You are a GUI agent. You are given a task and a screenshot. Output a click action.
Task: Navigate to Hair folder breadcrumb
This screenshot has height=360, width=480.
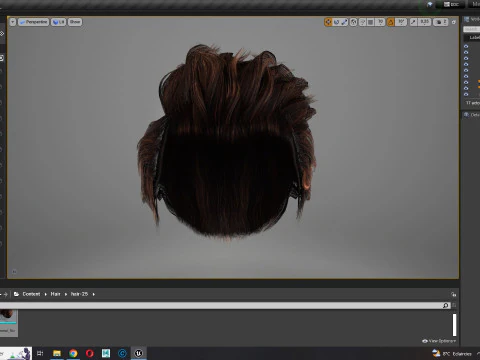[55, 294]
